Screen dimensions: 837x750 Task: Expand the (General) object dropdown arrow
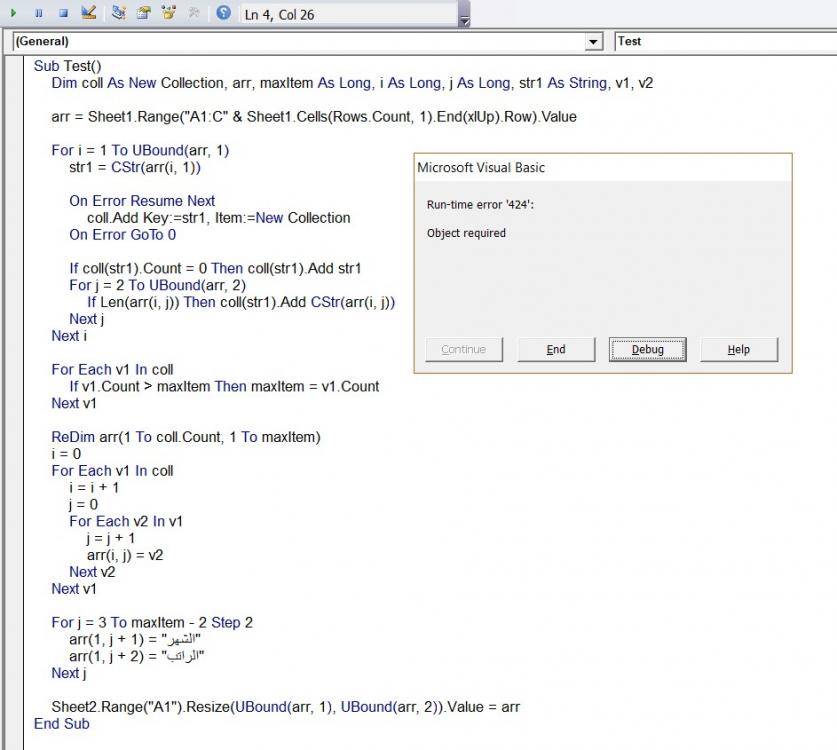tap(593, 42)
